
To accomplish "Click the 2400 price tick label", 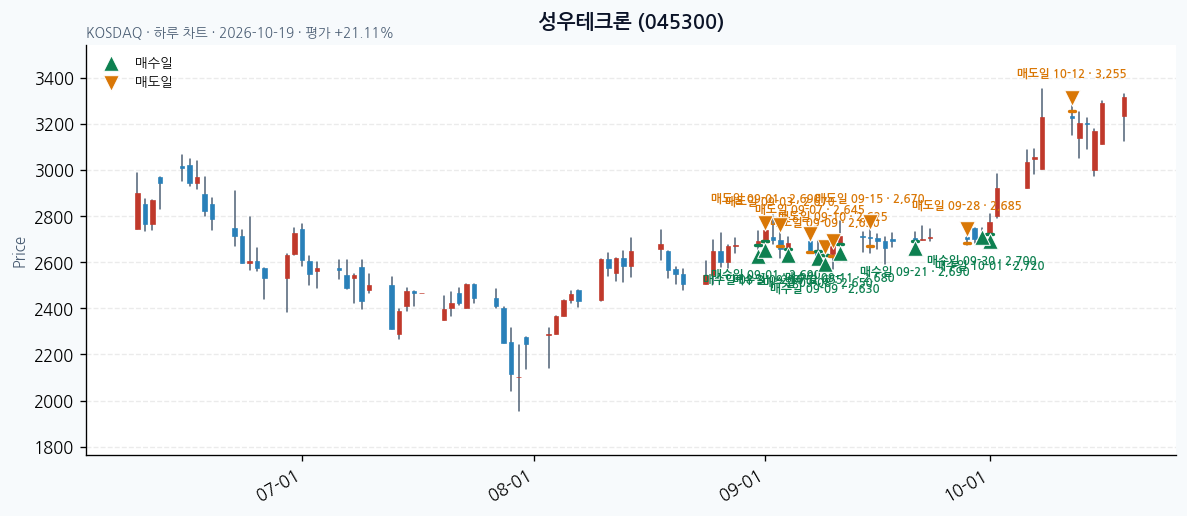I will click(x=55, y=309).
